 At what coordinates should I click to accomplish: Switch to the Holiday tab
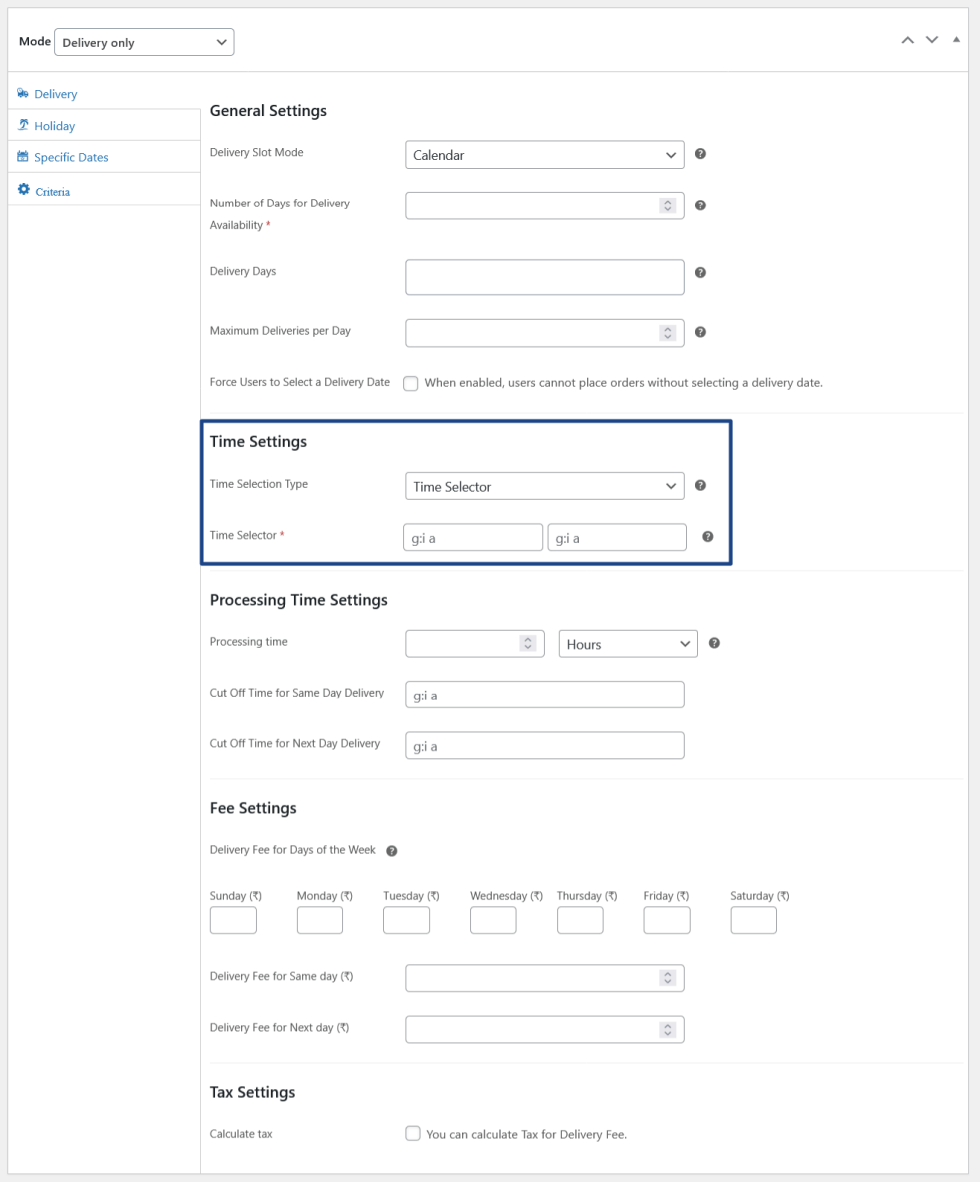coord(54,126)
